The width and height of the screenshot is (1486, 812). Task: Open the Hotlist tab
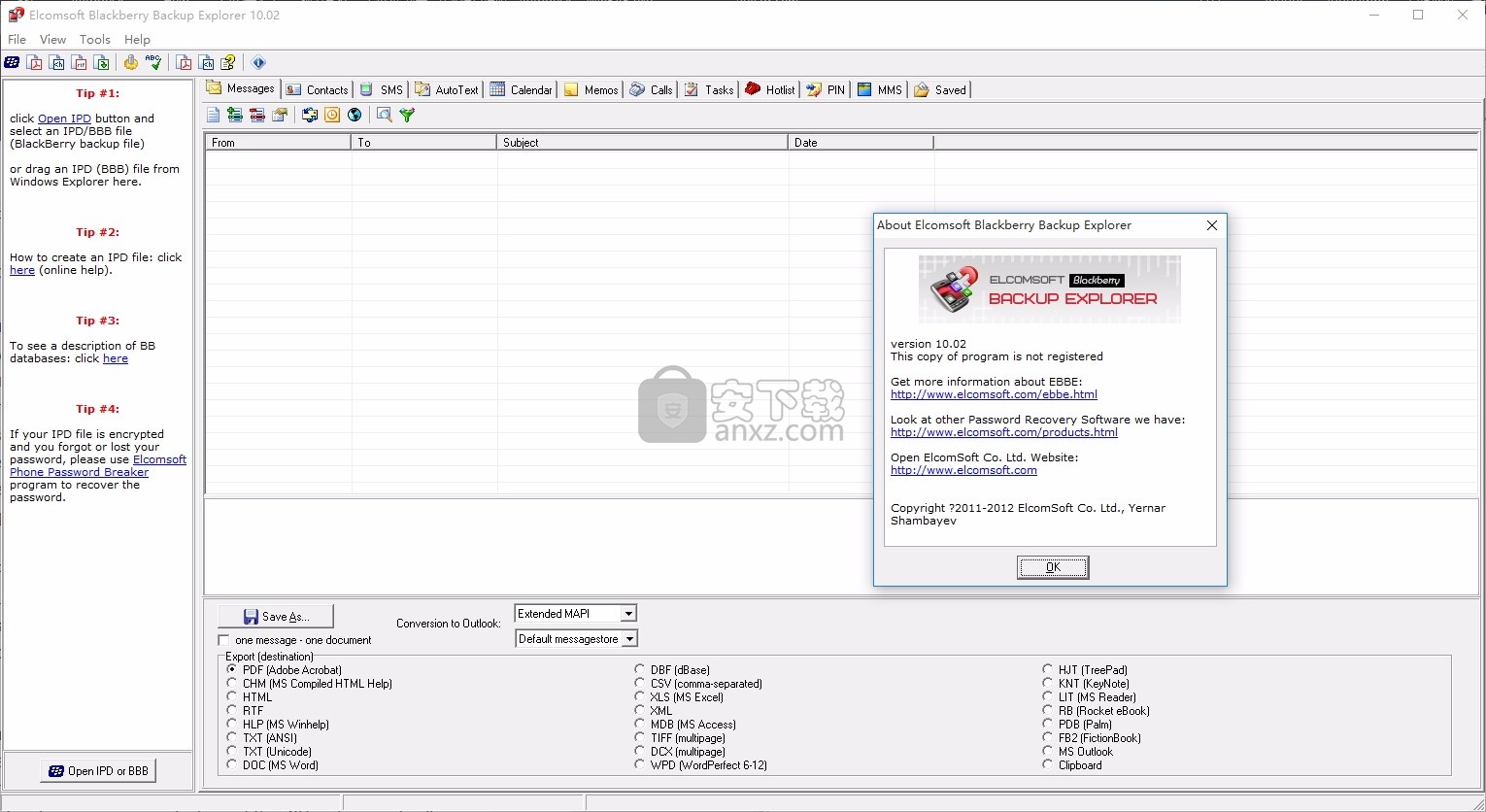pyautogui.click(x=770, y=89)
